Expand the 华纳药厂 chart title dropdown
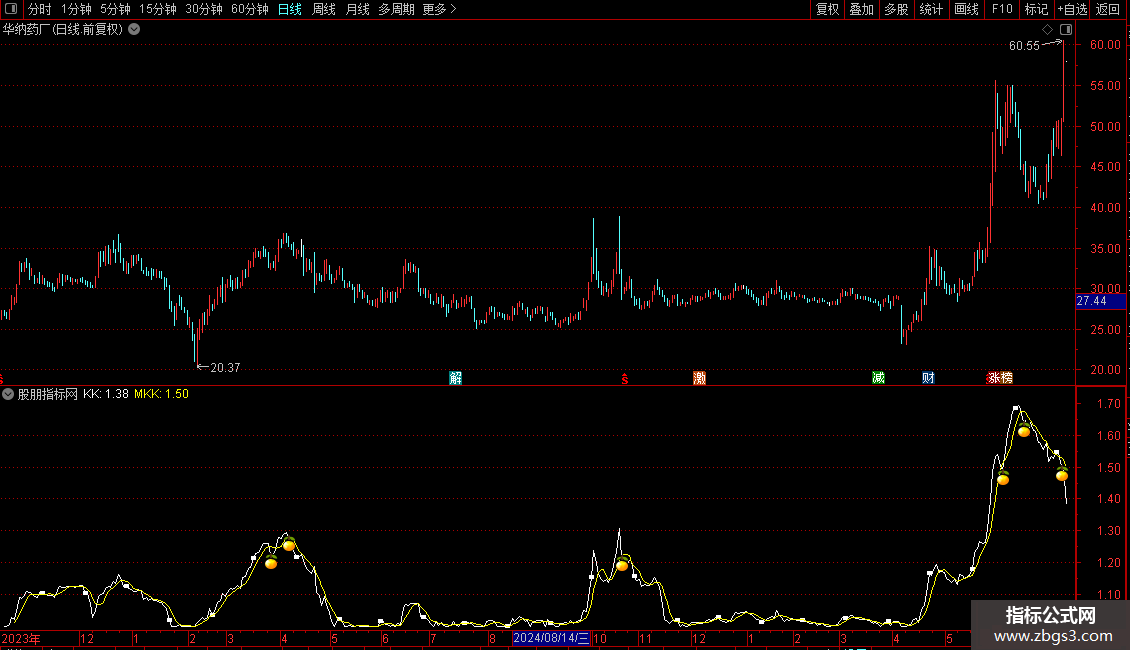This screenshot has height=650, width=1130. 134,30
